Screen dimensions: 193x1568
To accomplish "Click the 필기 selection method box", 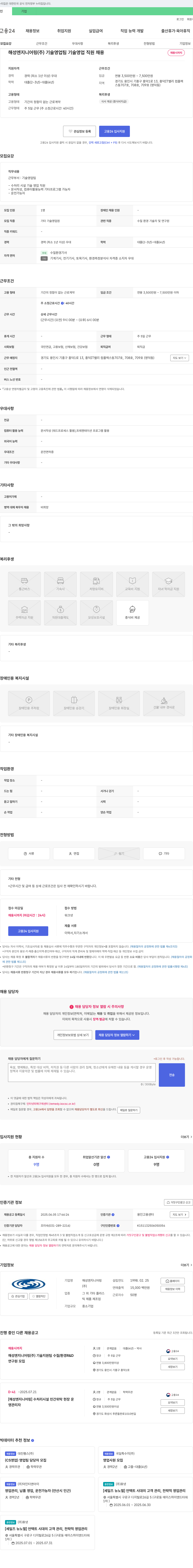I will 119,853.
